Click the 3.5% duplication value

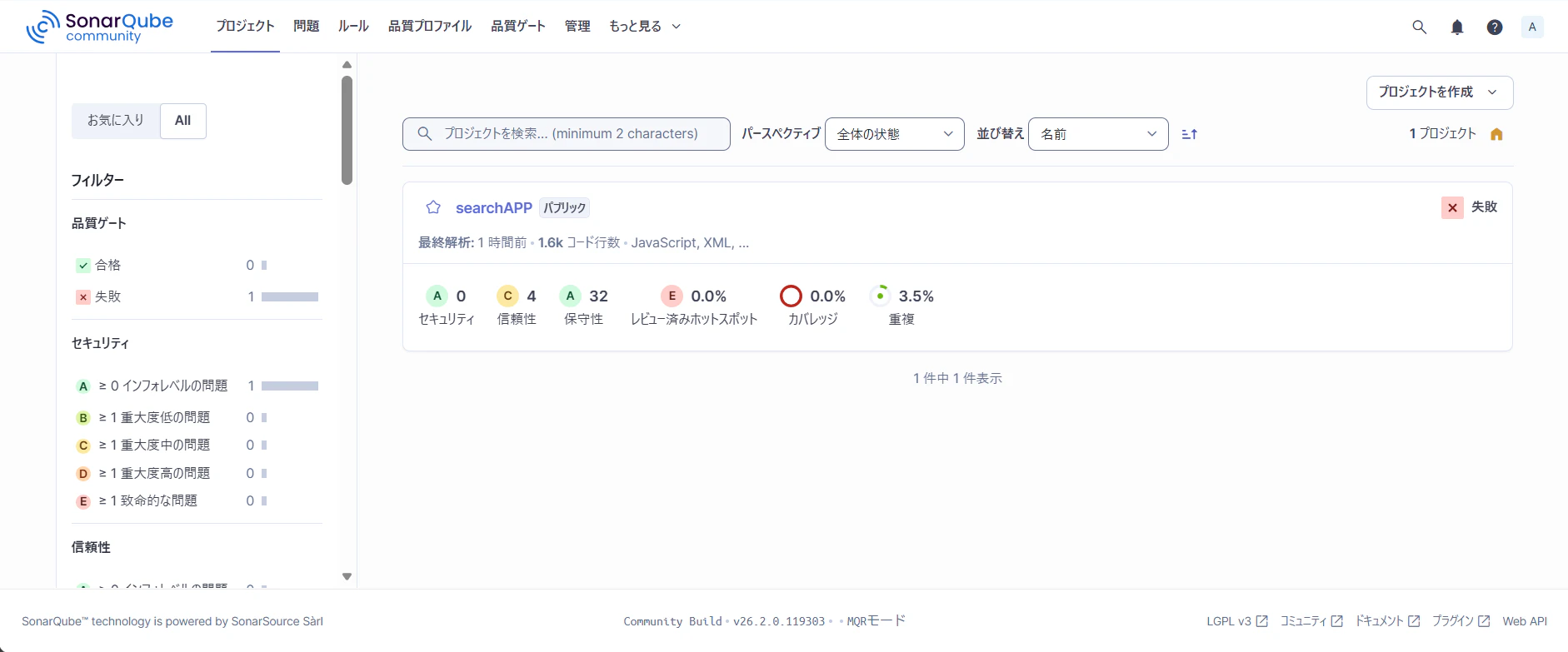click(x=916, y=296)
